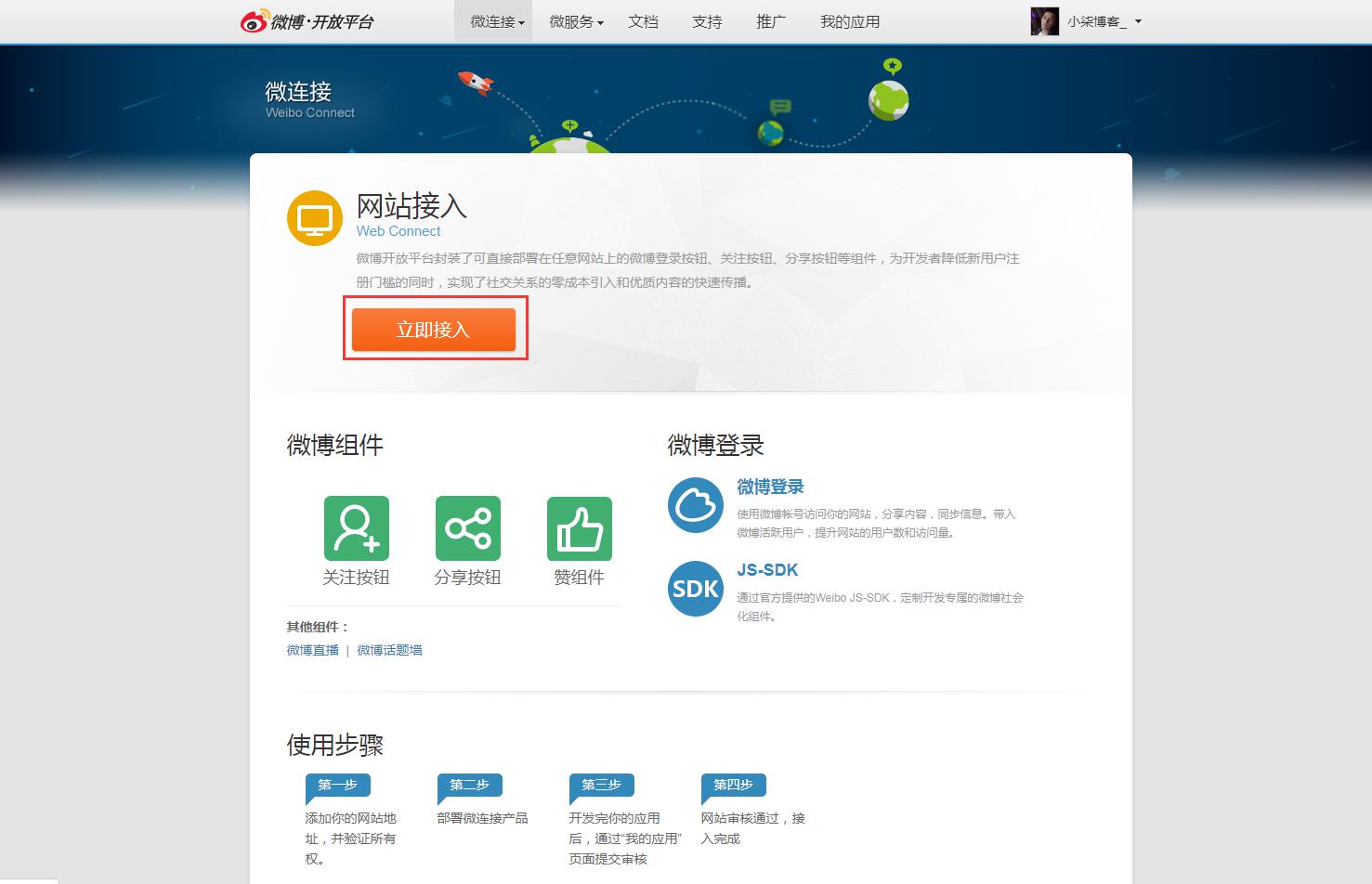Click the 分享按钮 label text
Image resolution: width=1372 pixels, height=884 pixels.
[x=467, y=578]
